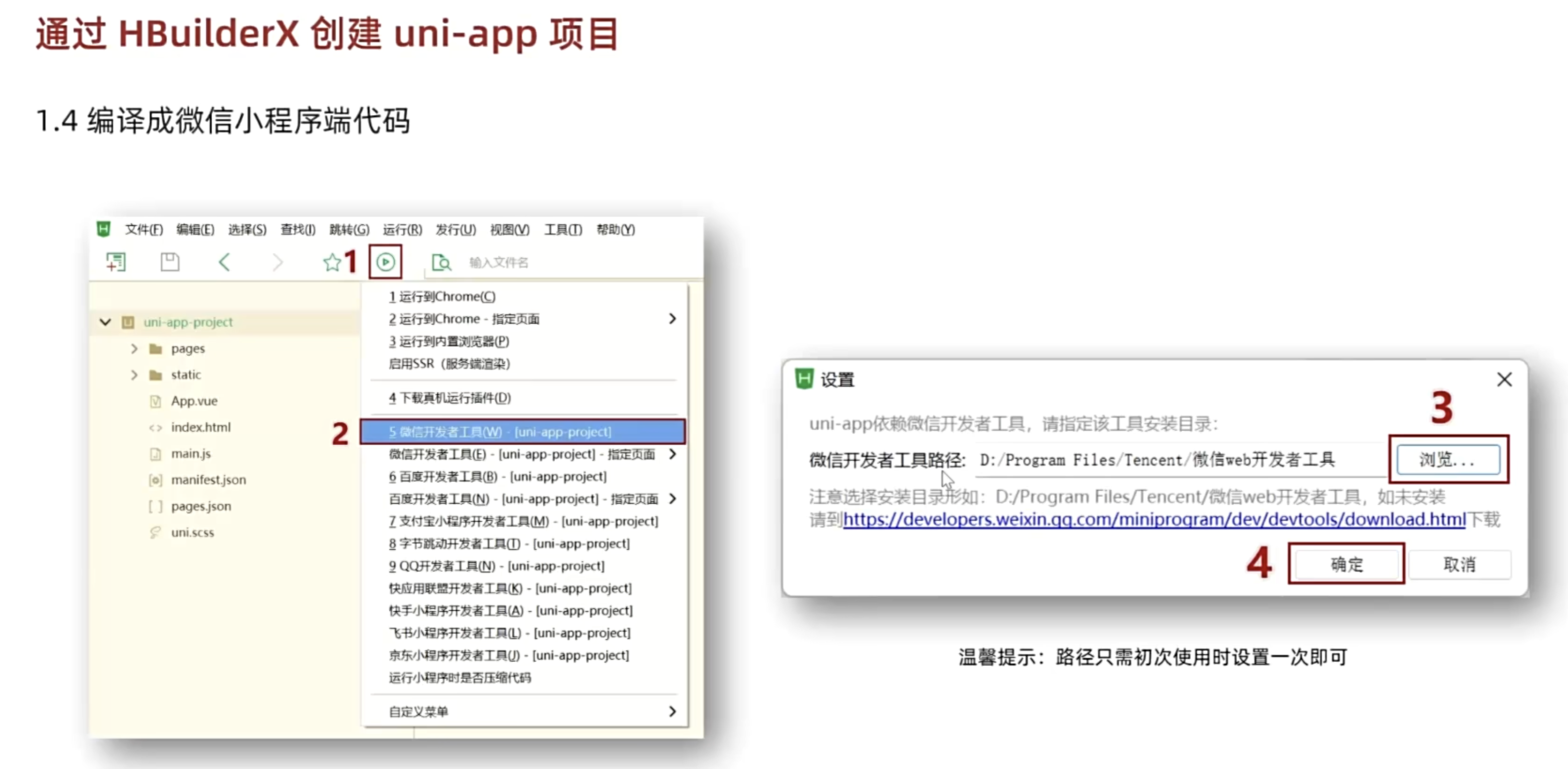Screen dimensions: 1568x769
Task: Open the 查找(I) menu
Action: pos(298,229)
